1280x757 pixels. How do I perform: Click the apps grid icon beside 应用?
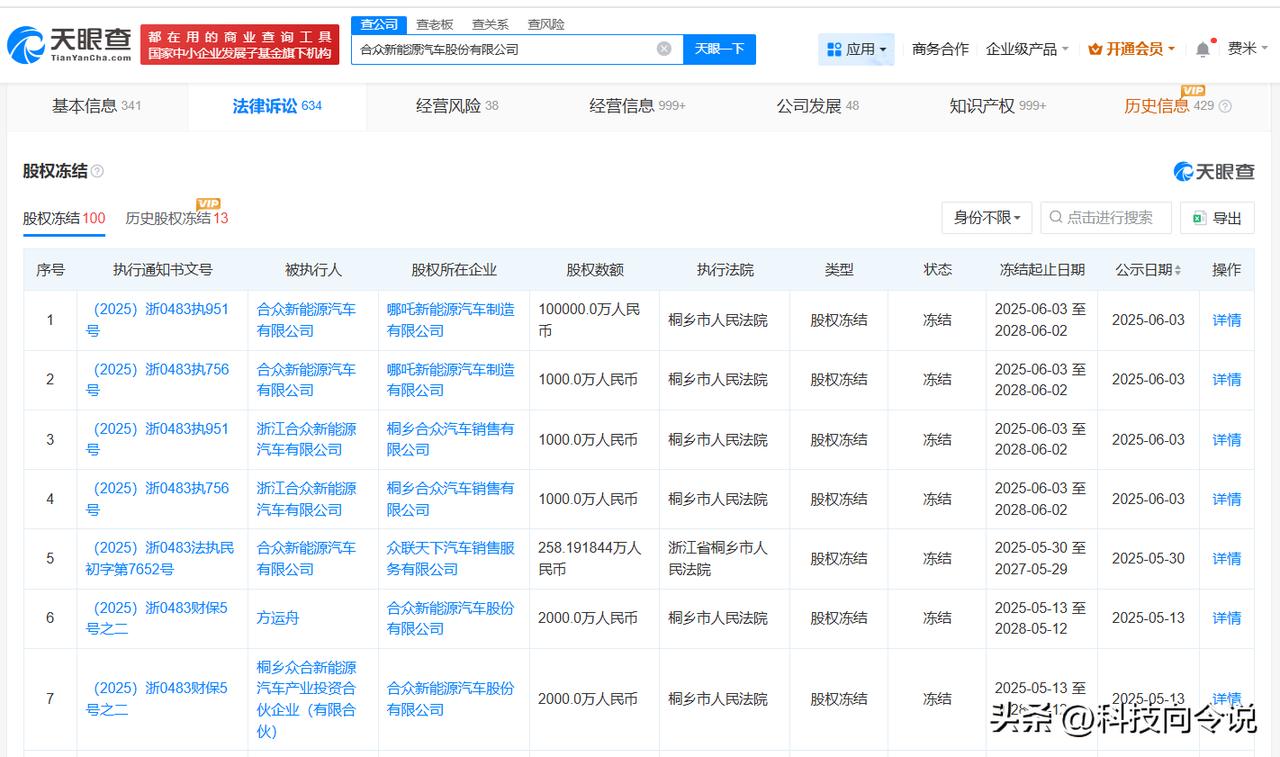[x=834, y=49]
